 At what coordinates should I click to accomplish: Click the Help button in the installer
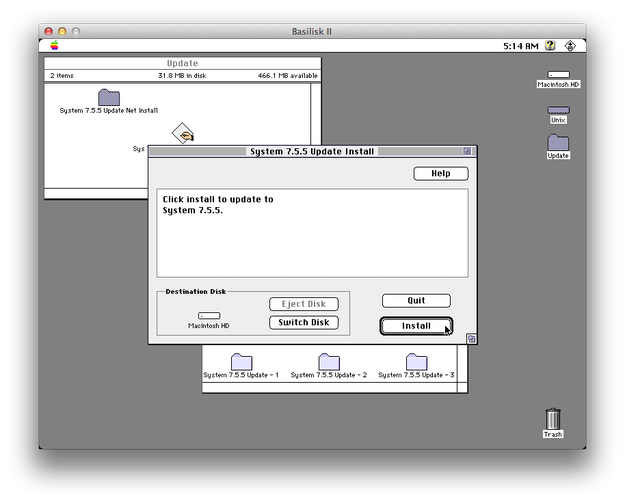(x=441, y=173)
